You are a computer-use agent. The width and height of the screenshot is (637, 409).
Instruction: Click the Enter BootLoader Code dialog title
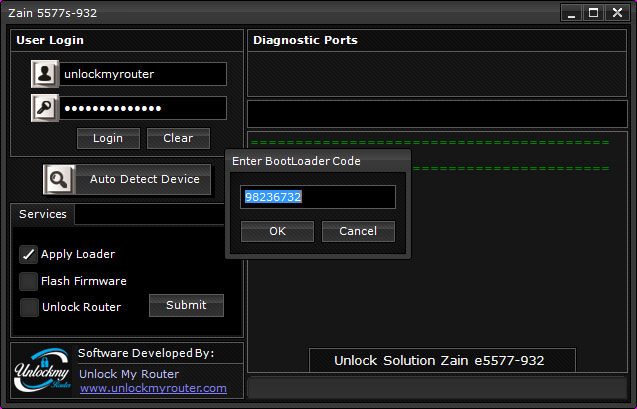296,161
